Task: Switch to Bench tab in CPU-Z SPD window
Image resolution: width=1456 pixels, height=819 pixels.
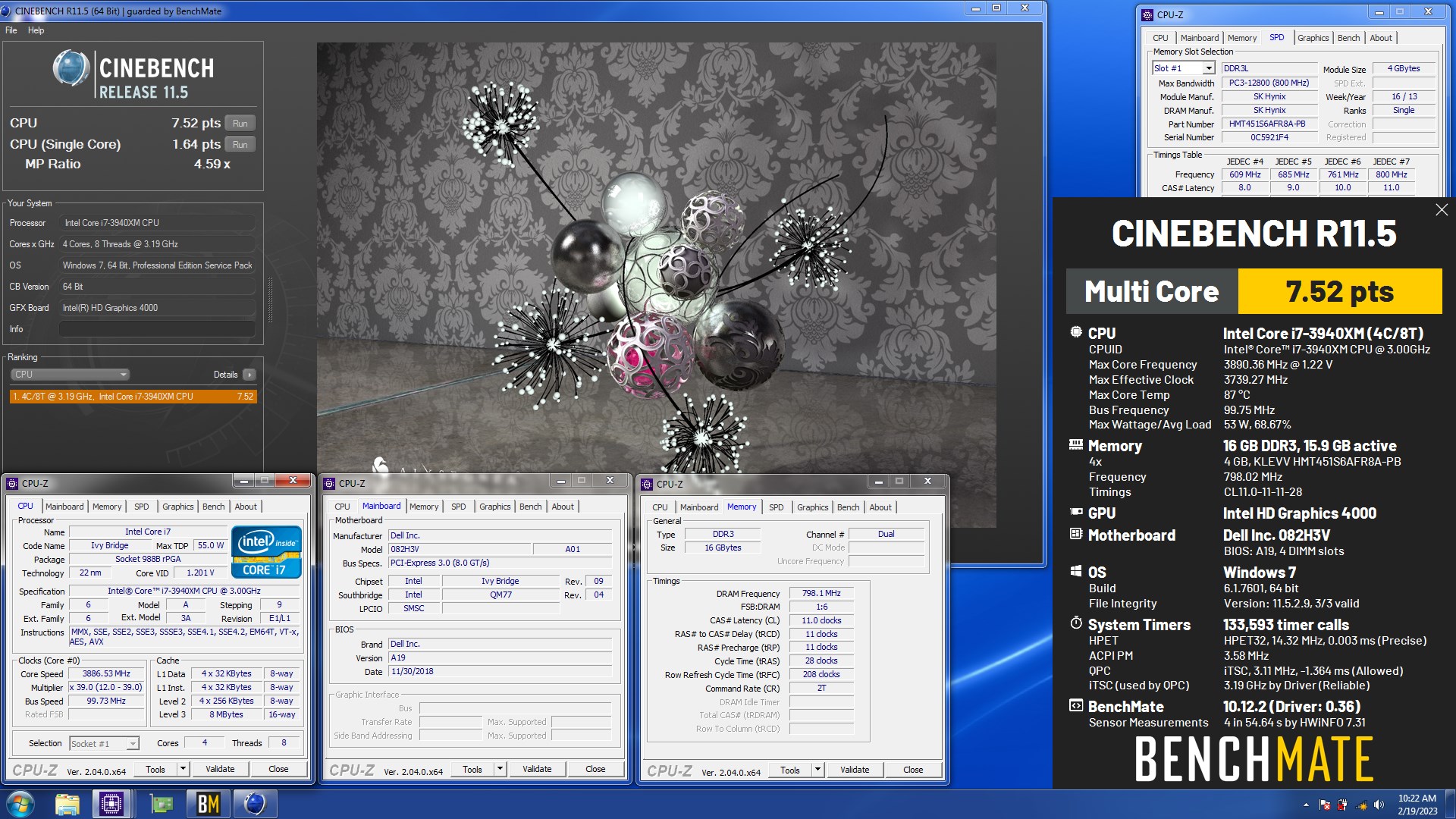Action: [1348, 38]
